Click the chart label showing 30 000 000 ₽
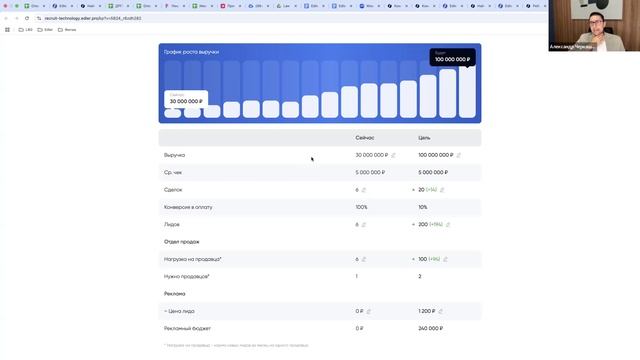This screenshot has width=640, height=360. click(x=186, y=99)
